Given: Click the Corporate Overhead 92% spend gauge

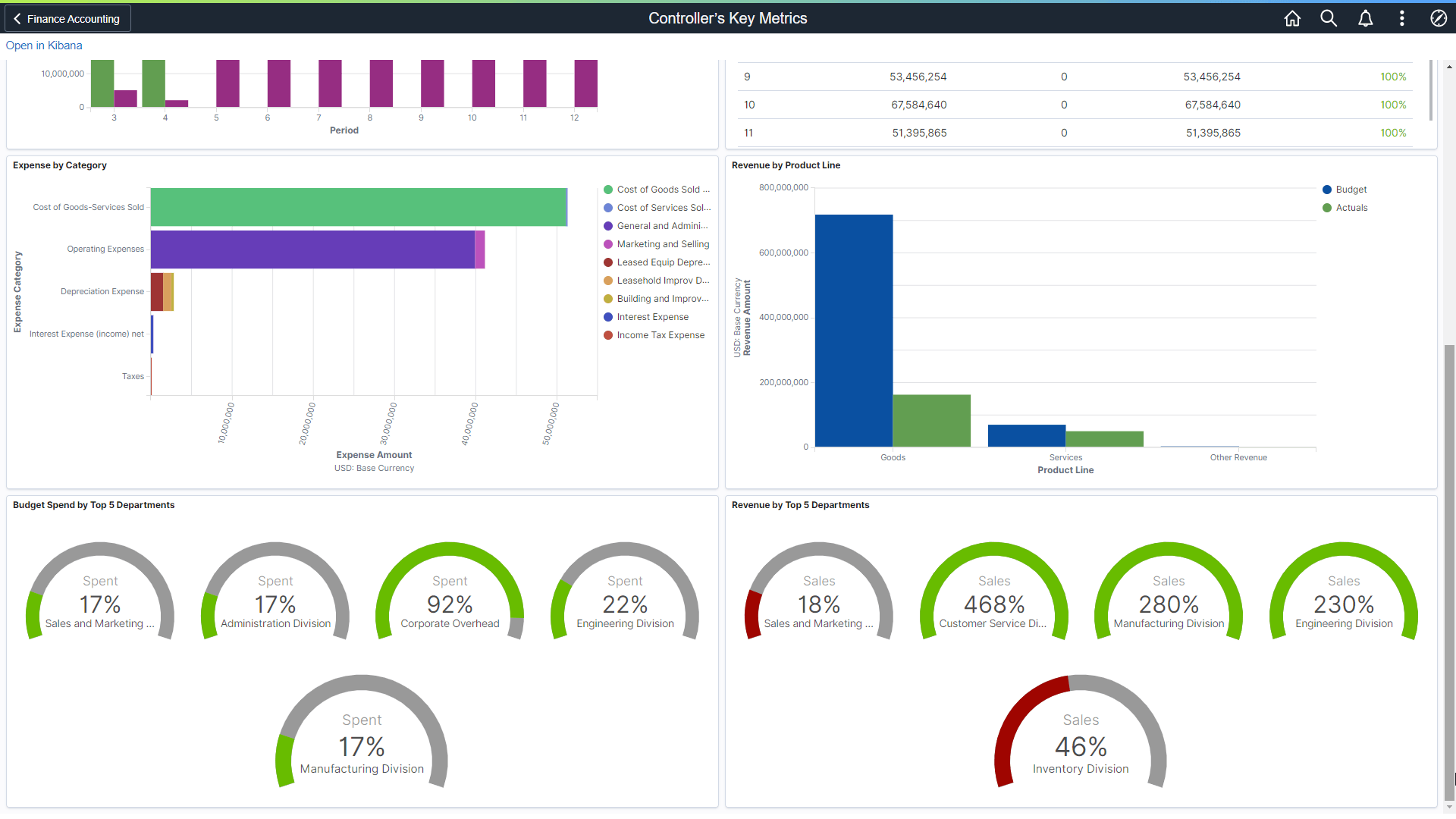Looking at the screenshot, I should pos(450,604).
